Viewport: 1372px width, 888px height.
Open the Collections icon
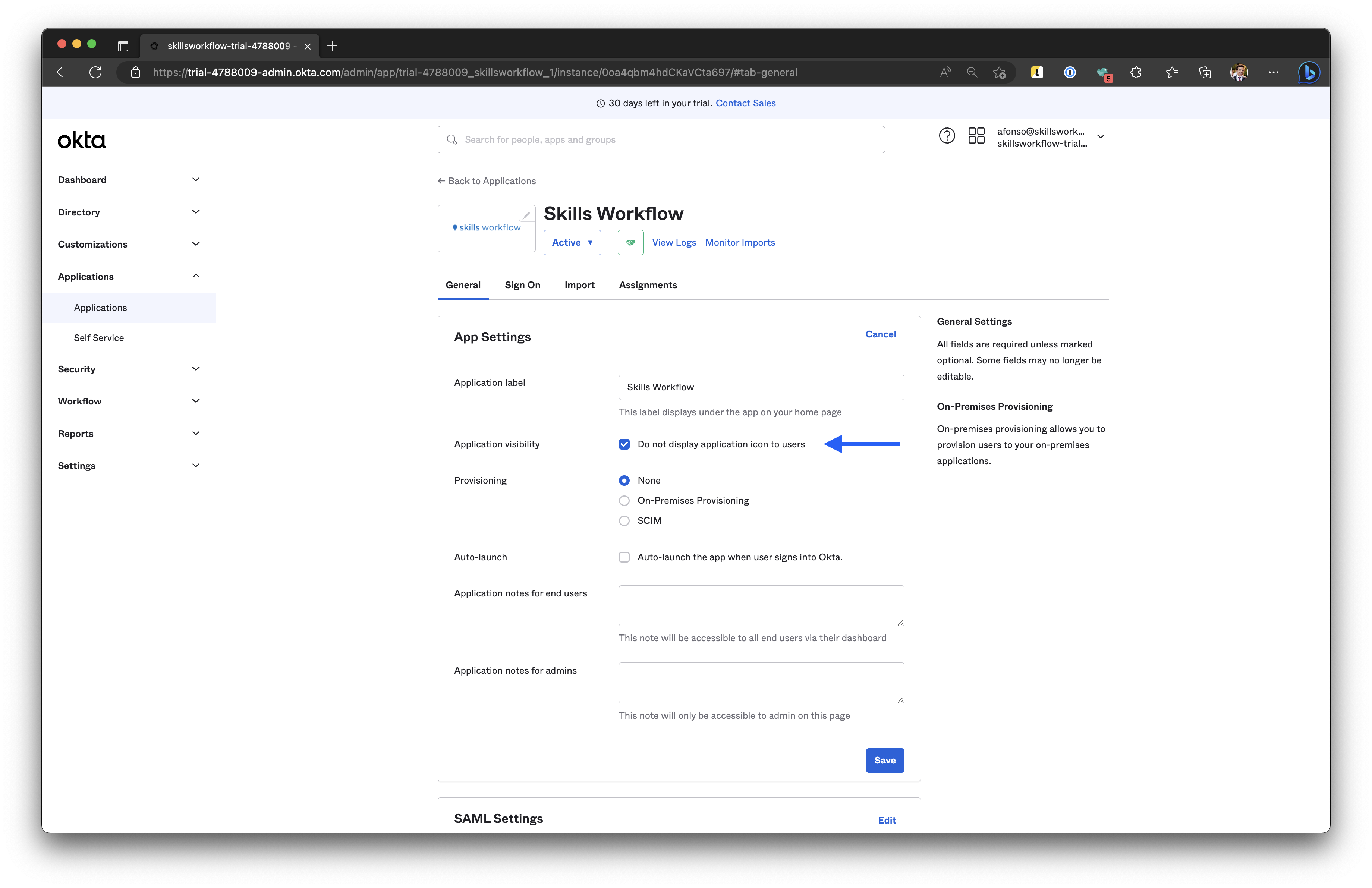pos(1205,72)
